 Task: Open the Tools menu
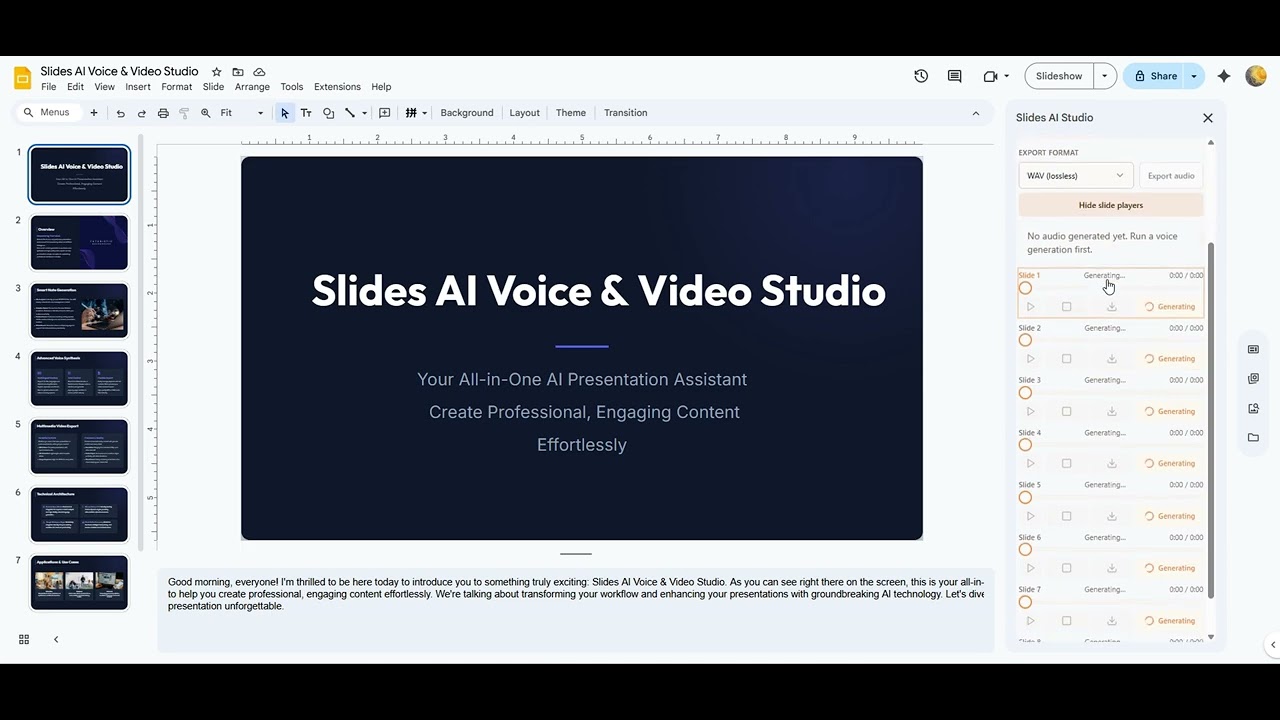[x=292, y=87]
